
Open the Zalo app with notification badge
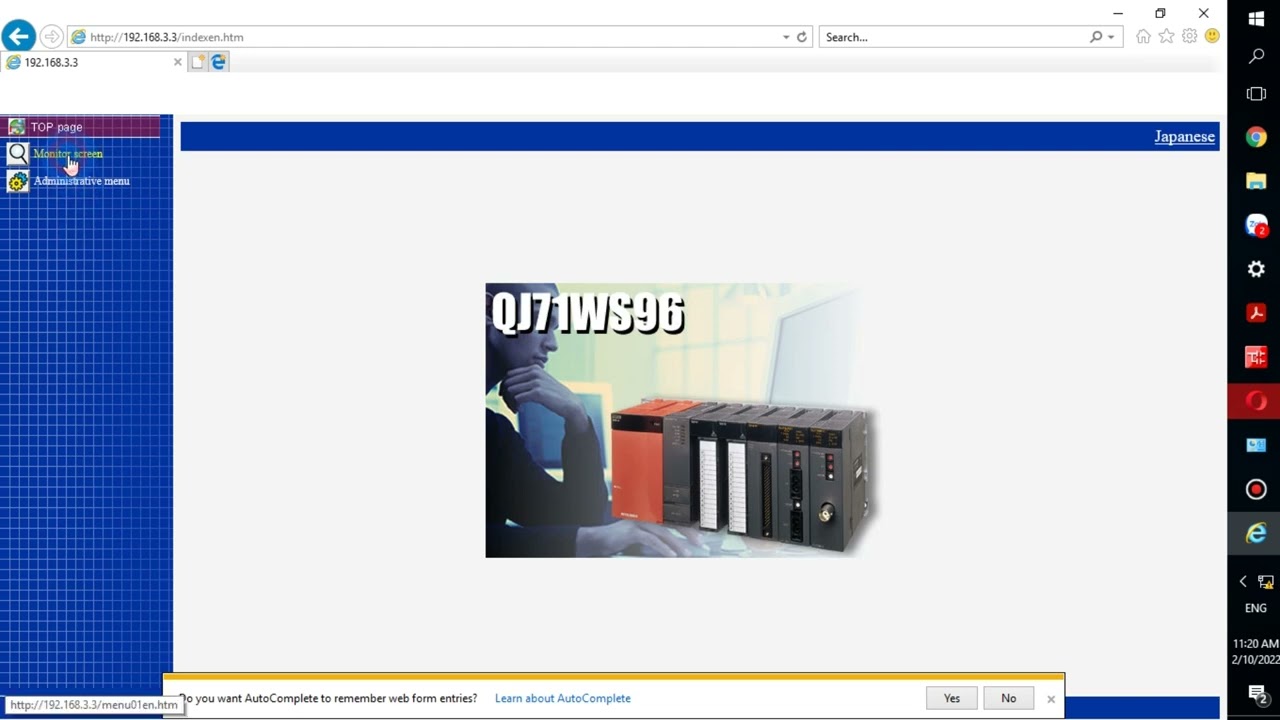(1256, 226)
